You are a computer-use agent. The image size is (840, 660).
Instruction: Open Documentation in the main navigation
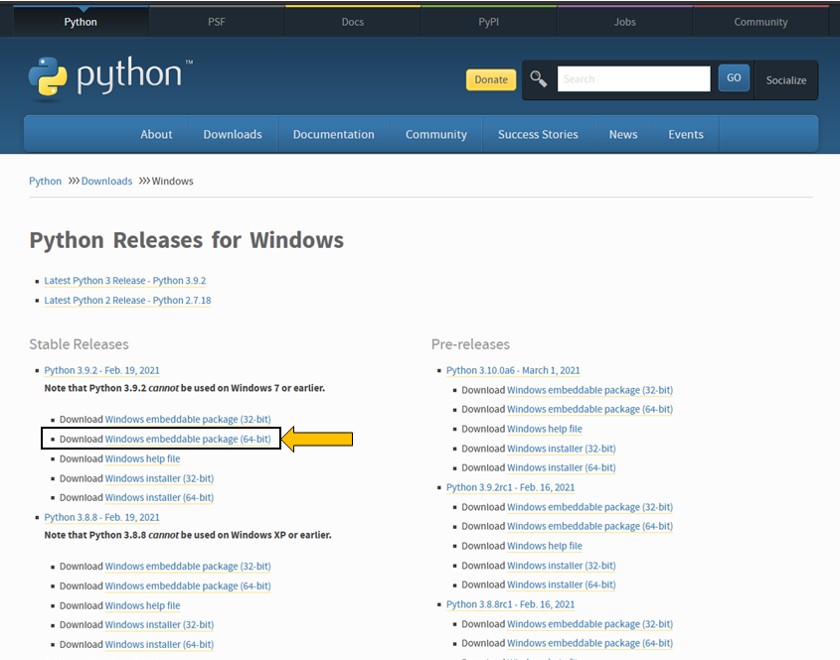333,134
